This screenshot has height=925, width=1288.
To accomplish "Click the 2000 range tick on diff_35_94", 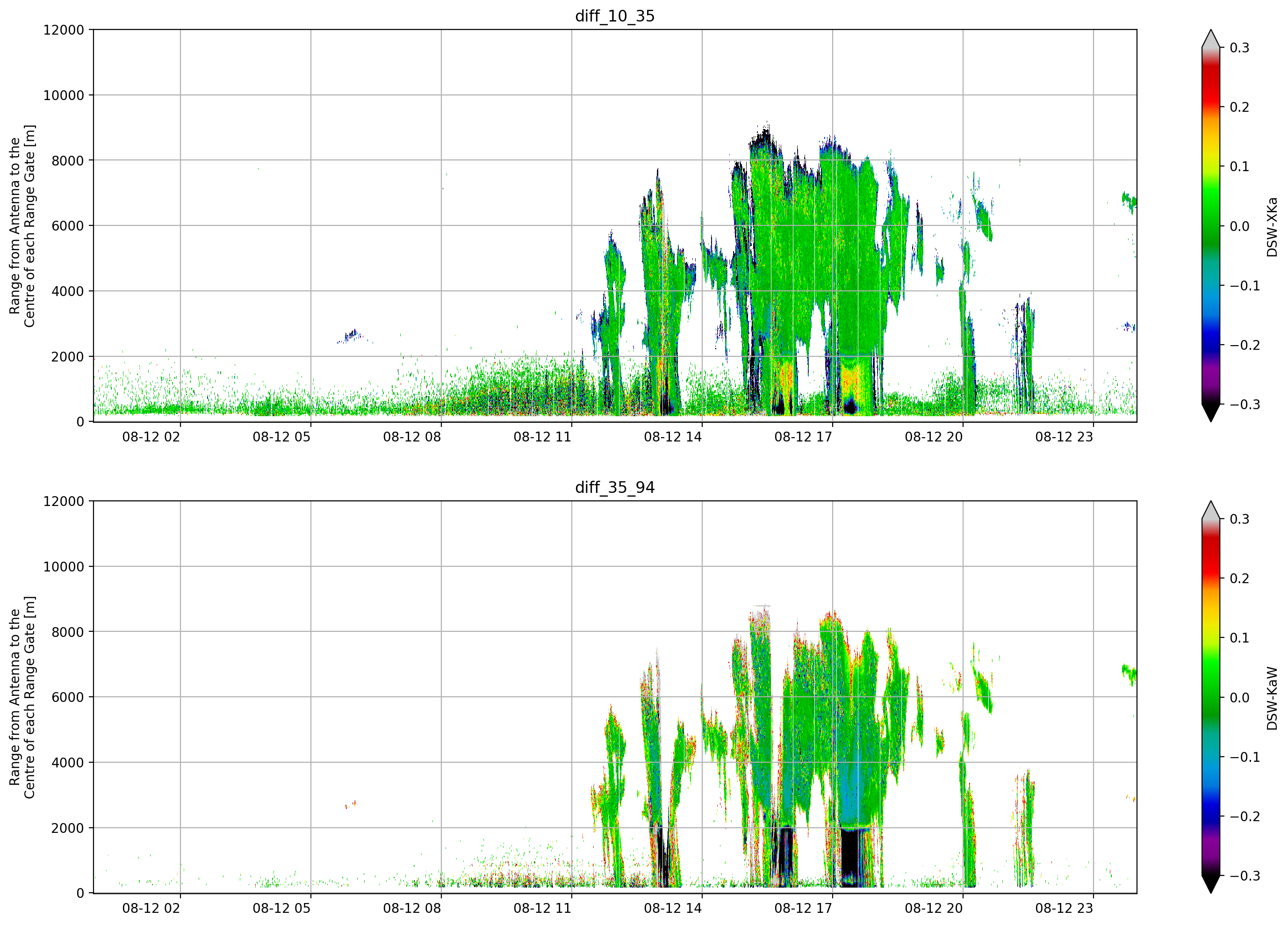I will click(68, 828).
